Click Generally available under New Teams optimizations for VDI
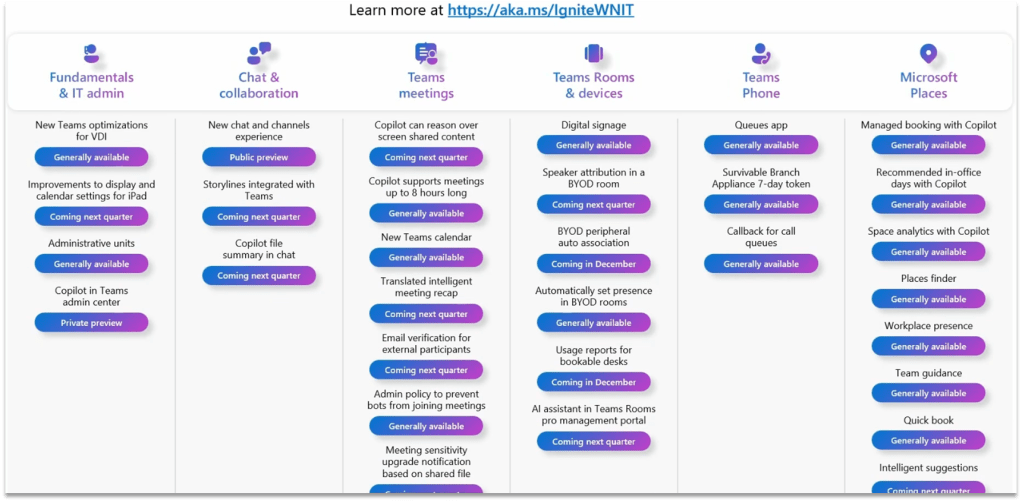 [x=91, y=157]
